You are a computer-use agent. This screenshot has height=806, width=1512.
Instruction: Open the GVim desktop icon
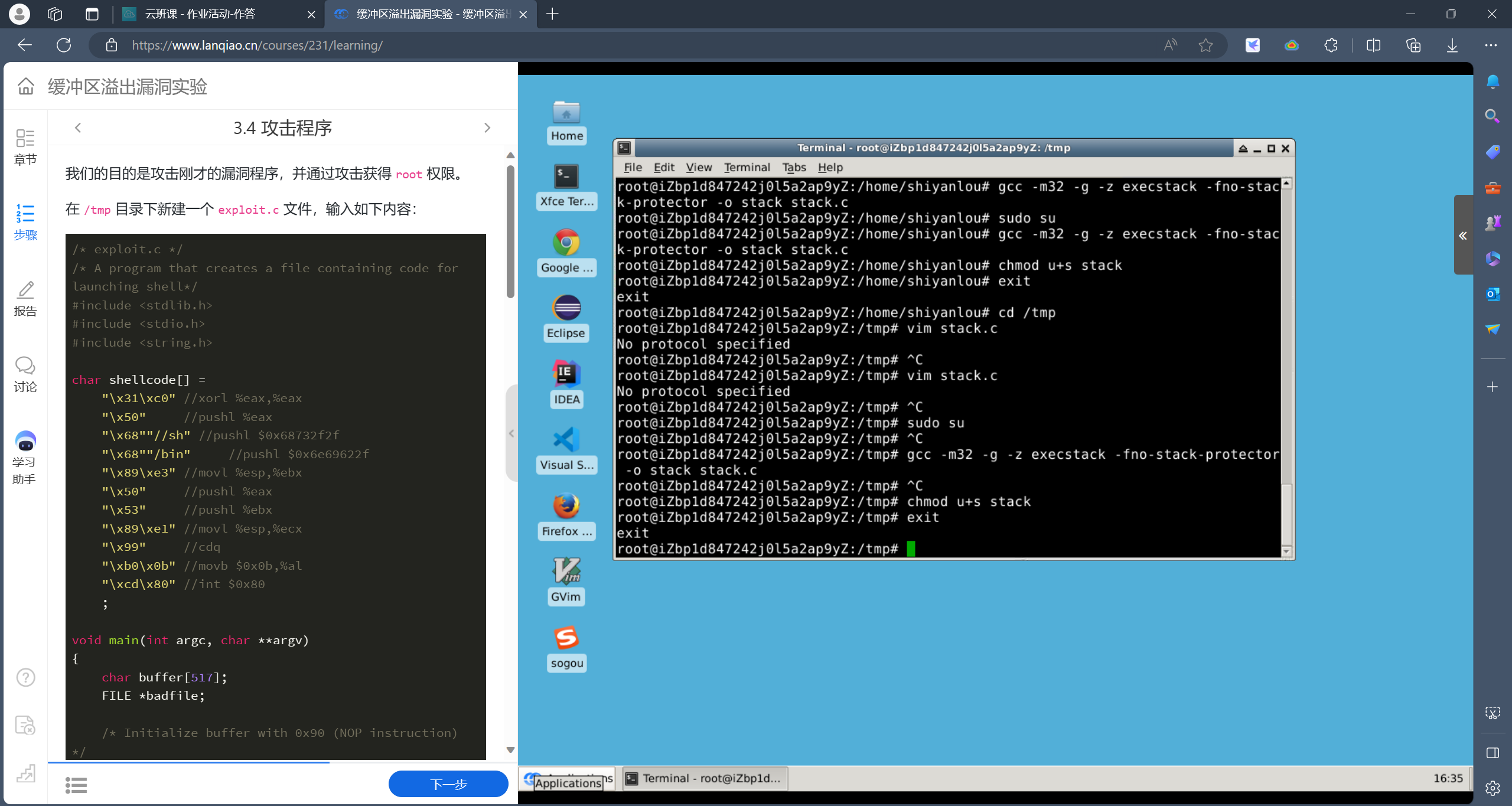pyautogui.click(x=566, y=572)
